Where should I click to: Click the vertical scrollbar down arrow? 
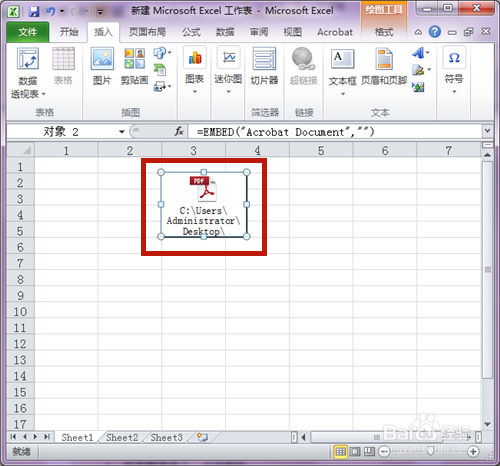(488, 425)
